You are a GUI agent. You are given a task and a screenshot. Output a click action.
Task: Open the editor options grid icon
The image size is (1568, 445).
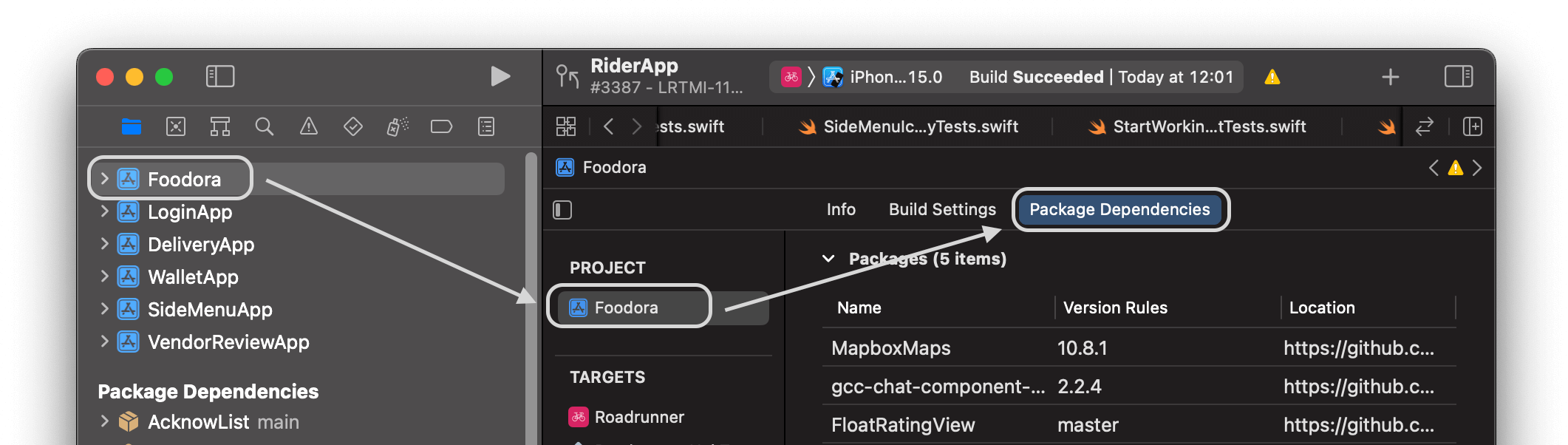point(566,126)
